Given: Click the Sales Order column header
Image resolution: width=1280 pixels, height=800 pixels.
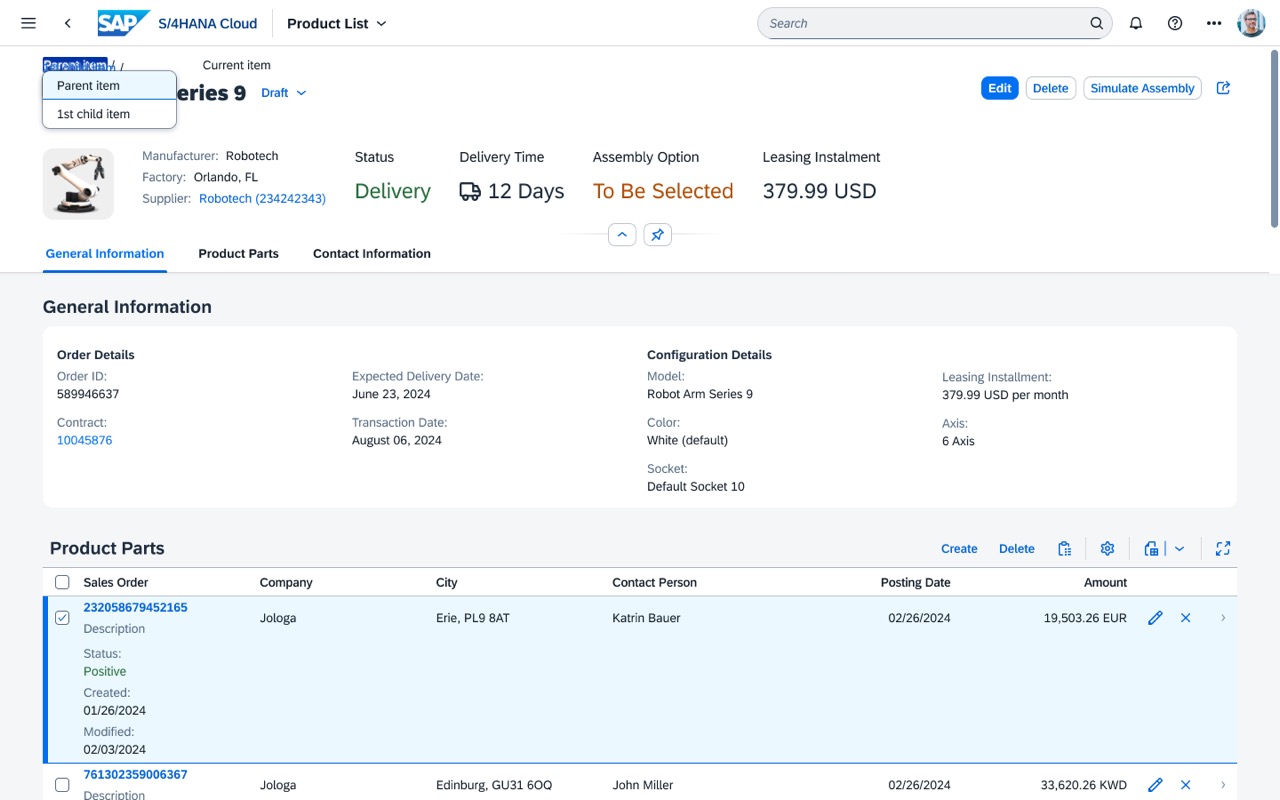Looking at the screenshot, I should 116,582.
